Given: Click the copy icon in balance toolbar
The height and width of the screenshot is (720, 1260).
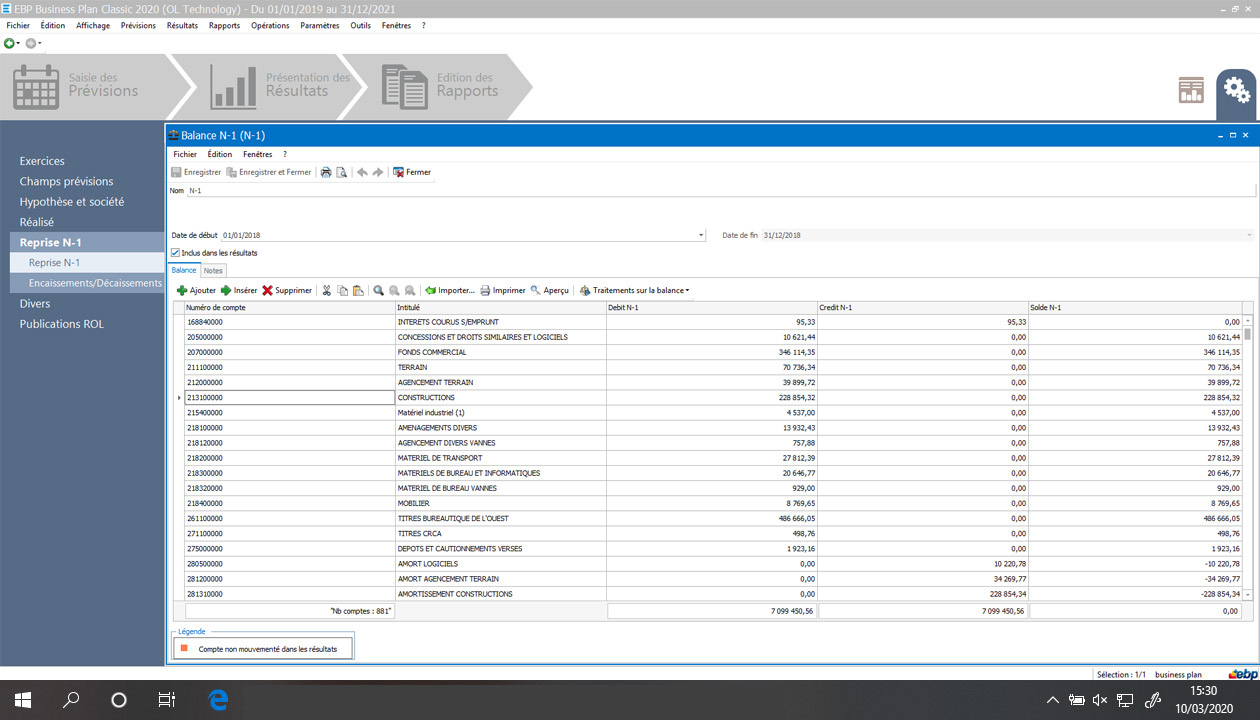Looking at the screenshot, I should (342, 290).
